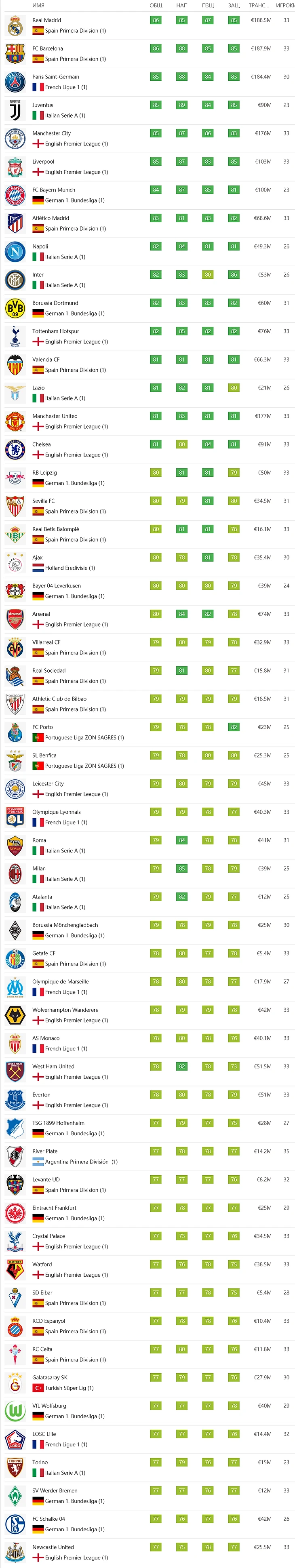This screenshot has width=295, height=1568.
Task: Click the Tottenham Hotspur crest
Action: point(15,337)
